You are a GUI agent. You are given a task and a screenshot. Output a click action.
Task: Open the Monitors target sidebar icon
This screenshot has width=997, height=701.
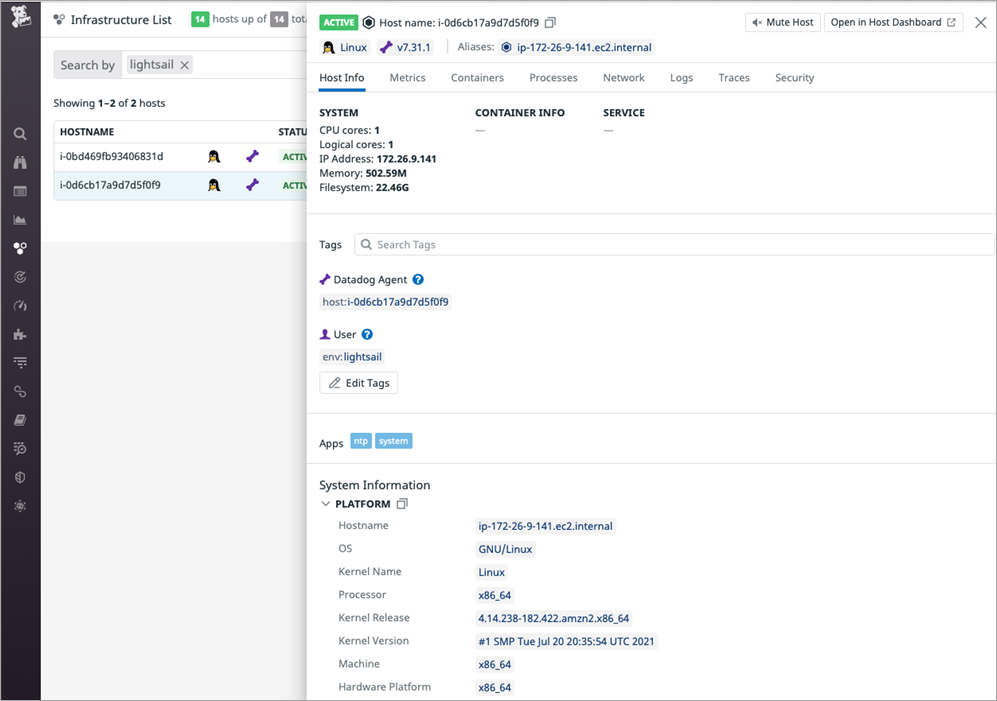[20, 277]
